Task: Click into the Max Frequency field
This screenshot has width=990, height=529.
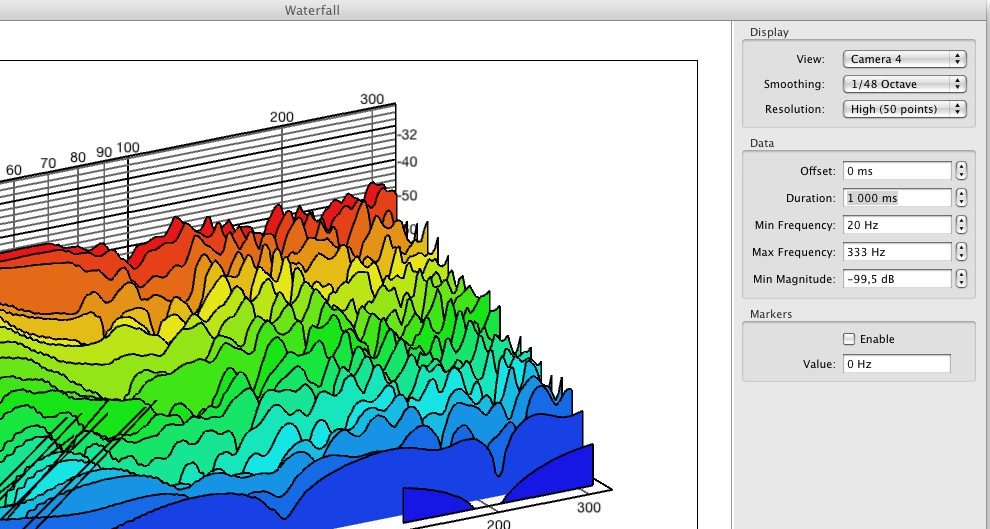Action: click(x=896, y=252)
